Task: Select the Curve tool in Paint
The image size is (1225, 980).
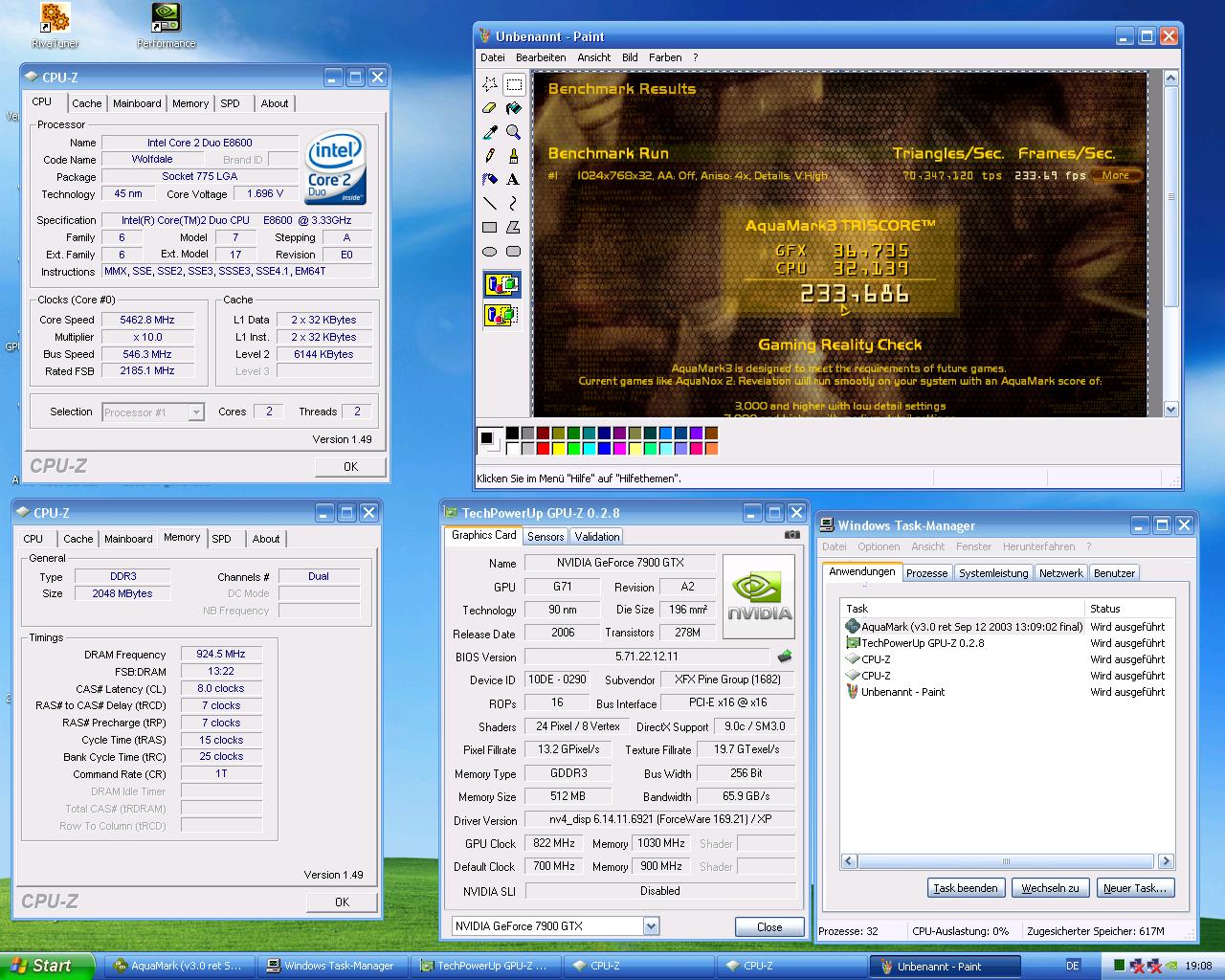Action: (514, 203)
